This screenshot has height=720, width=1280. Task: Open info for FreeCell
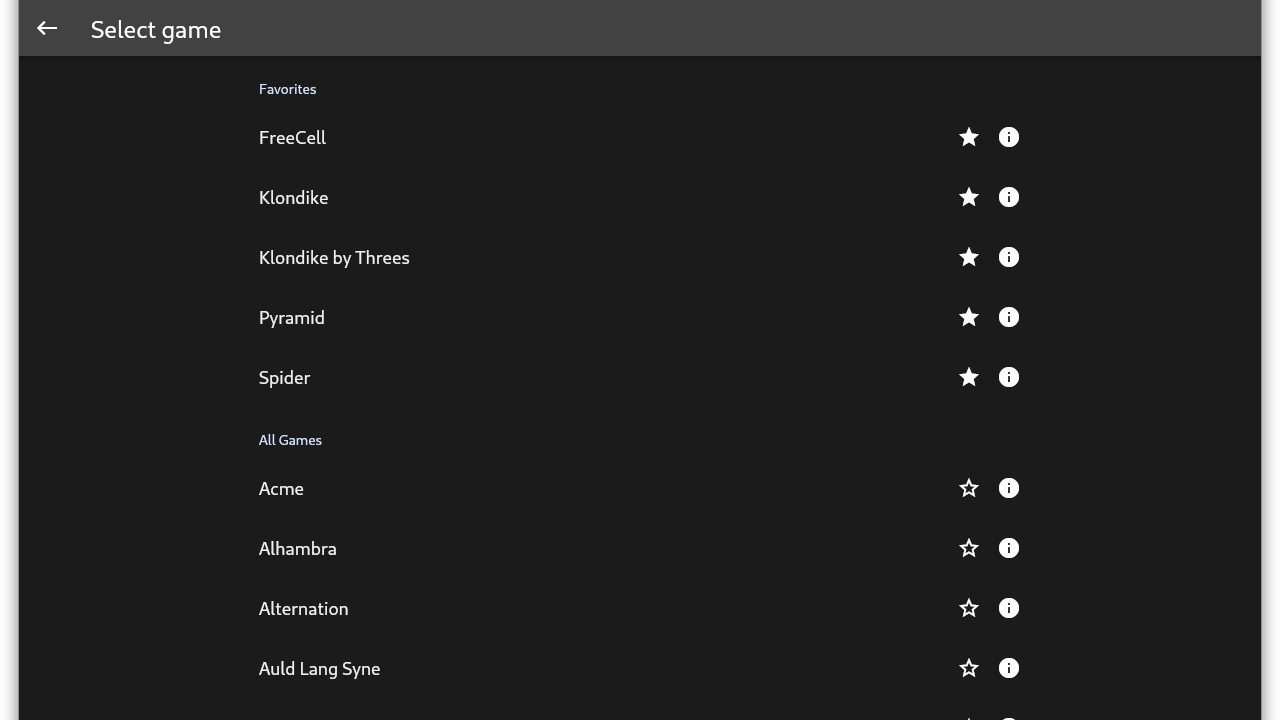point(1008,137)
